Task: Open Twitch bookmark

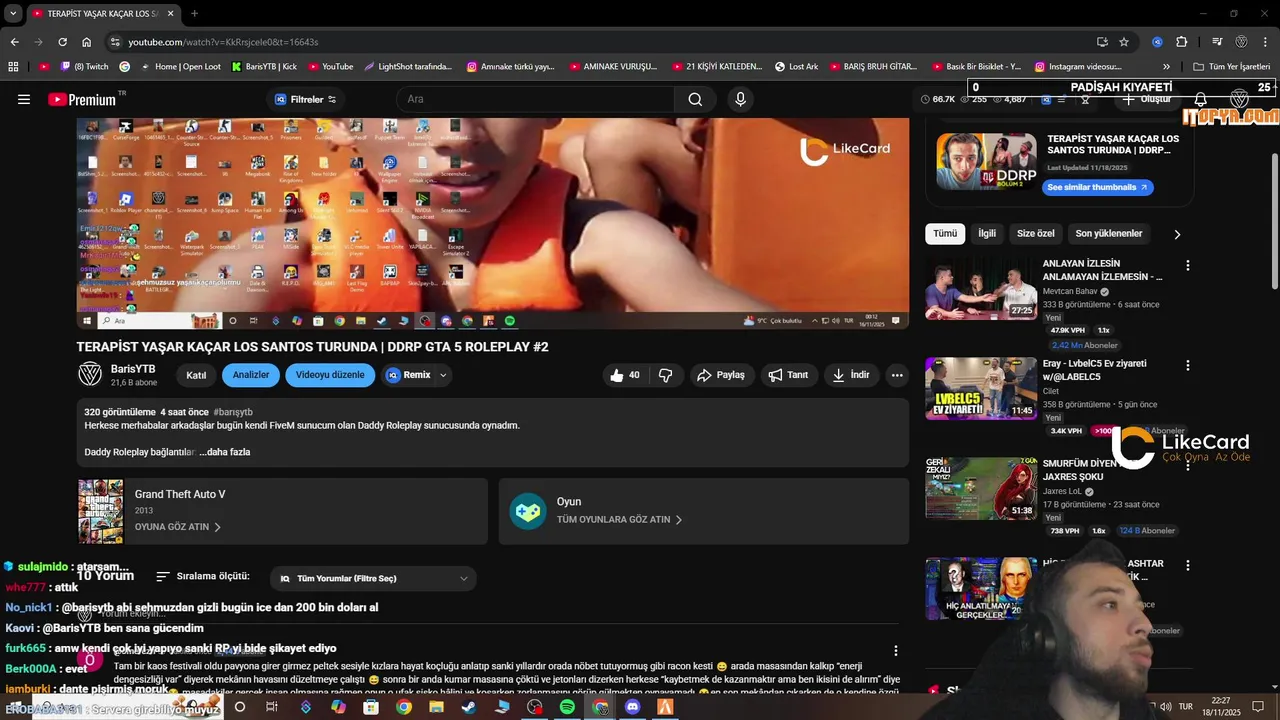Action: 85,67
